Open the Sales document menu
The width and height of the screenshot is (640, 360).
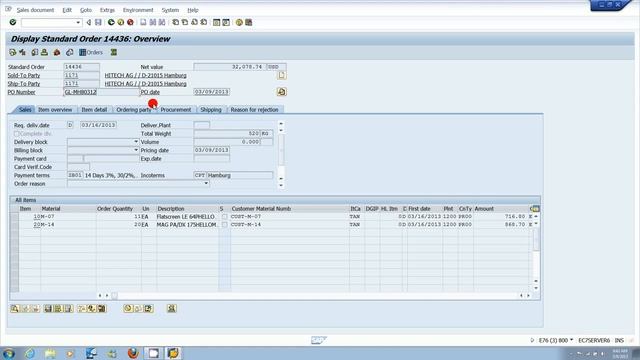(35, 10)
